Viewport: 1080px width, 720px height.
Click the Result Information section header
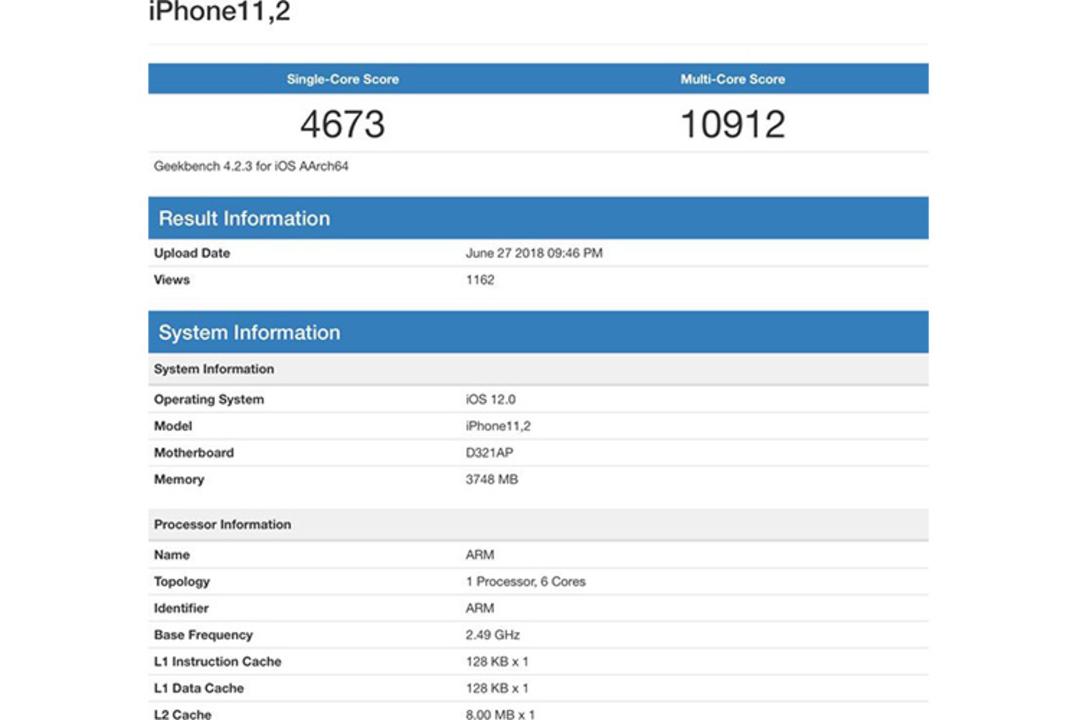coord(539,218)
